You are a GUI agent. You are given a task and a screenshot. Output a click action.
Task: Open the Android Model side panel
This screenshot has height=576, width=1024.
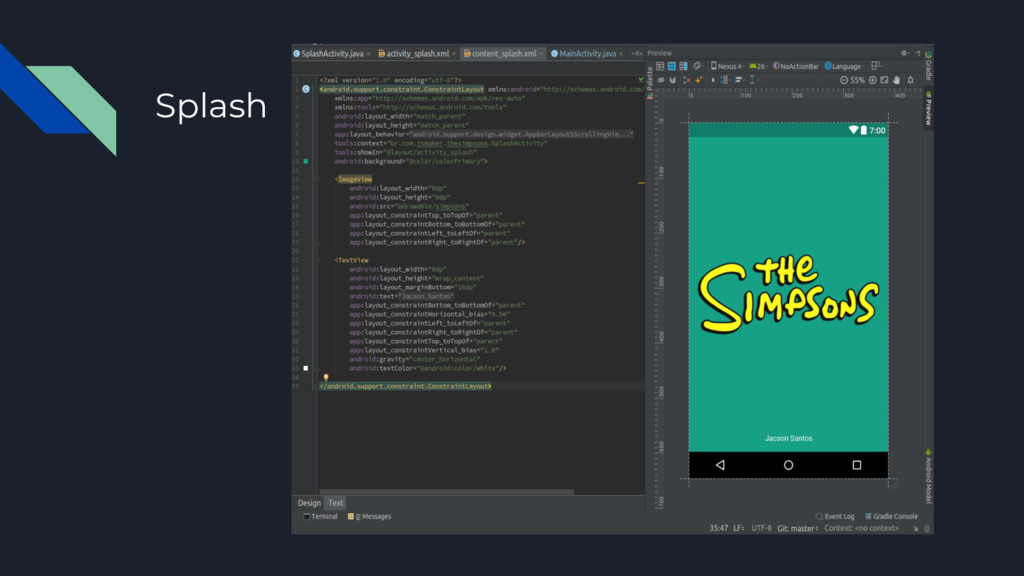pos(928,477)
